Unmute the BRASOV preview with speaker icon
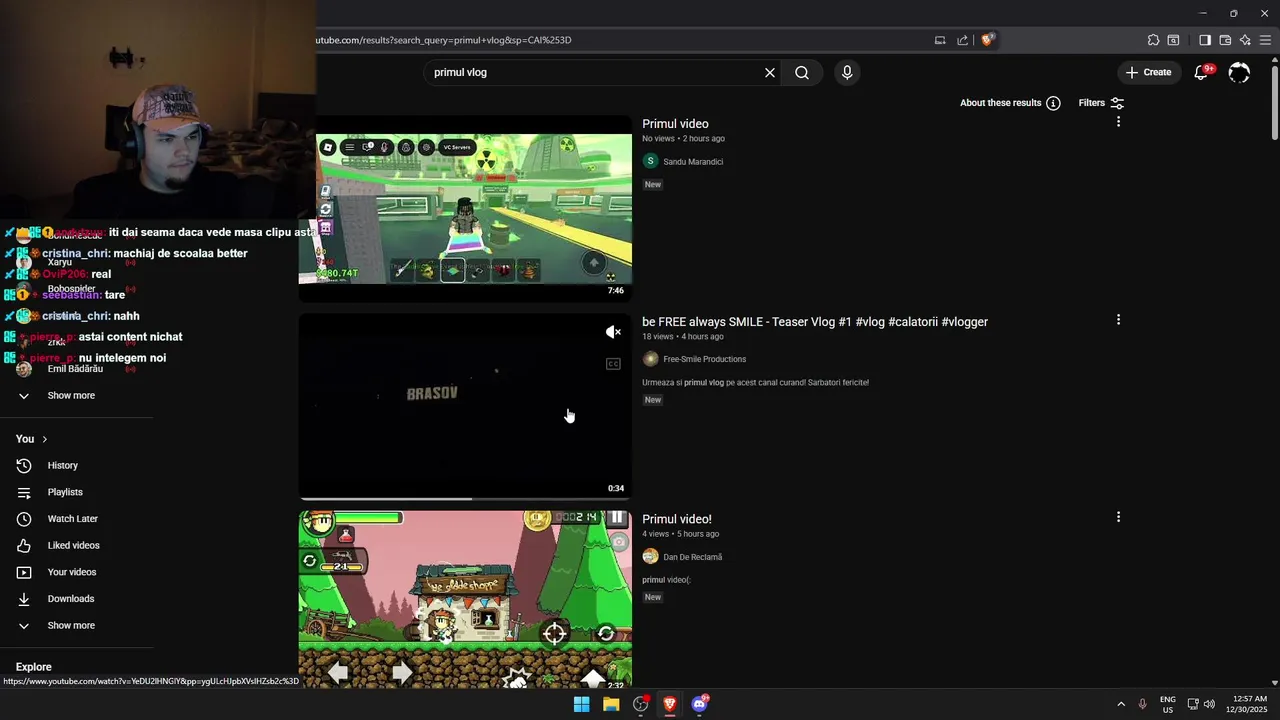The height and width of the screenshot is (720, 1280). 613,332
